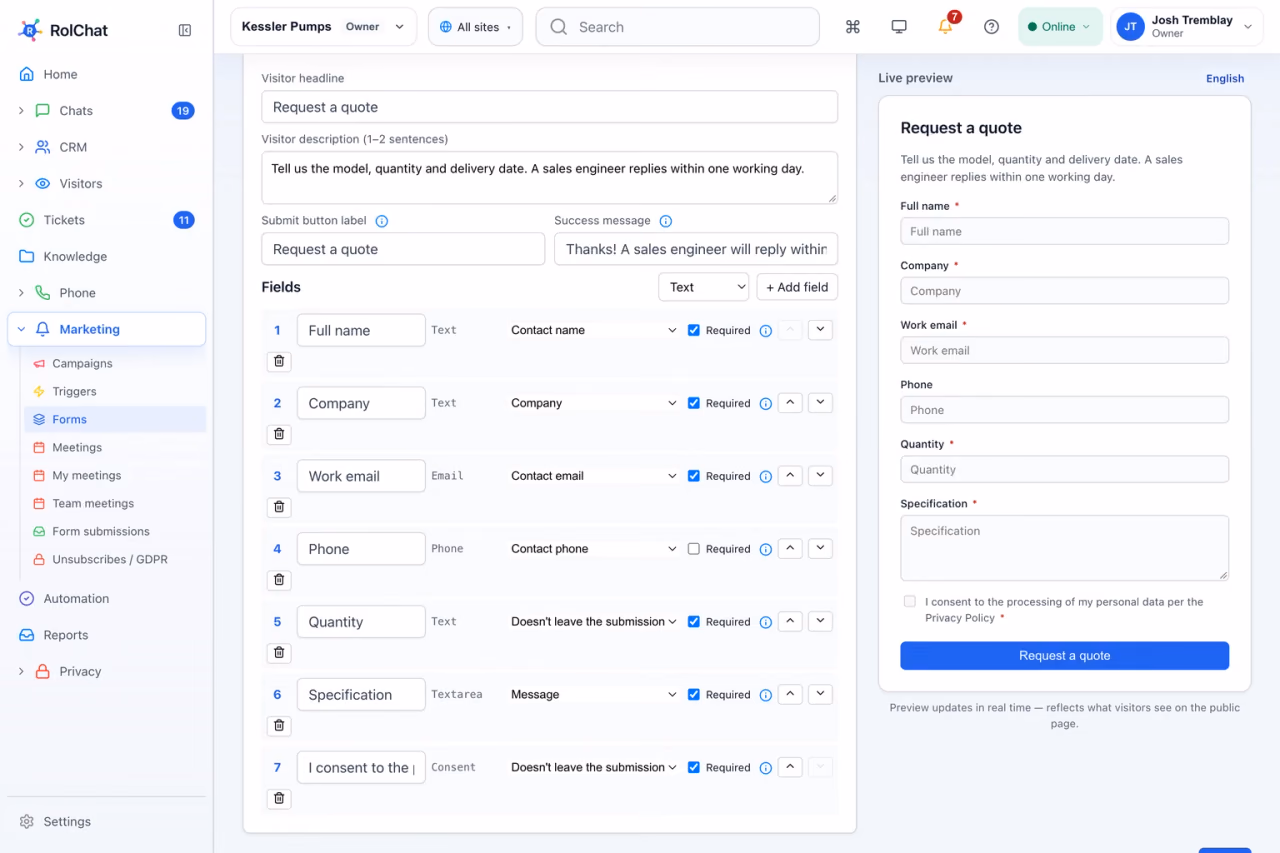This screenshot has height=853, width=1280.
Task: Open the help question mark icon
Action: (991, 27)
